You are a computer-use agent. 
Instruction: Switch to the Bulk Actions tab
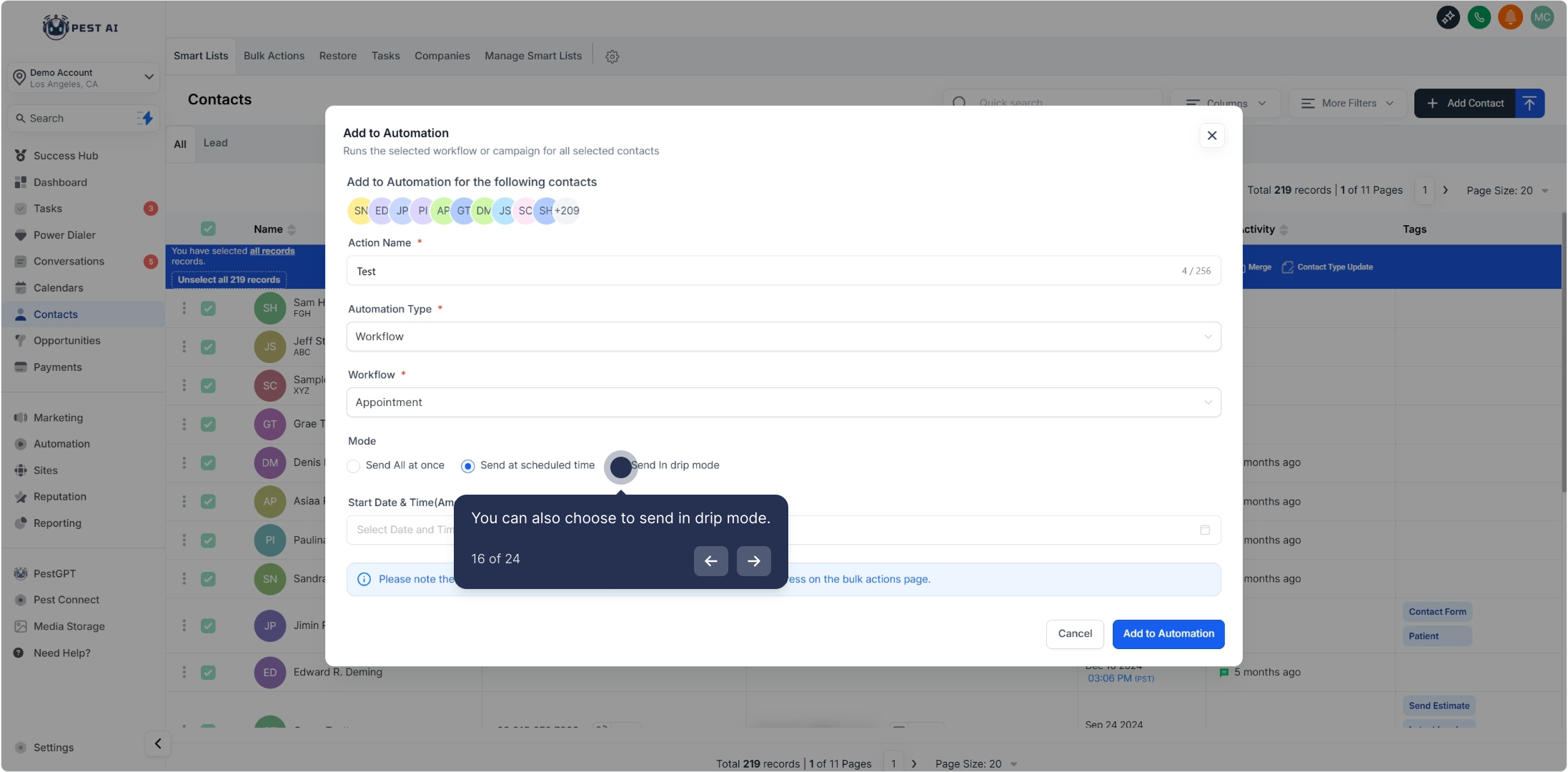274,56
